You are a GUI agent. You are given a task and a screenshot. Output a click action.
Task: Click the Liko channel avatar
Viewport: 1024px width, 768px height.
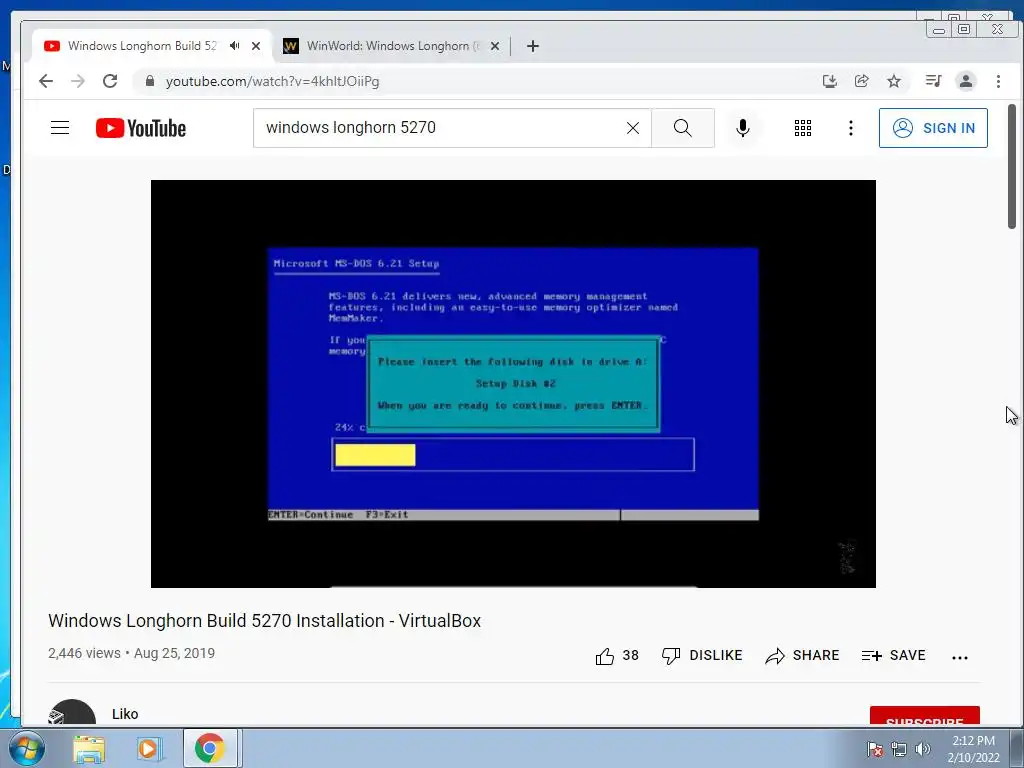[x=72, y=712]
